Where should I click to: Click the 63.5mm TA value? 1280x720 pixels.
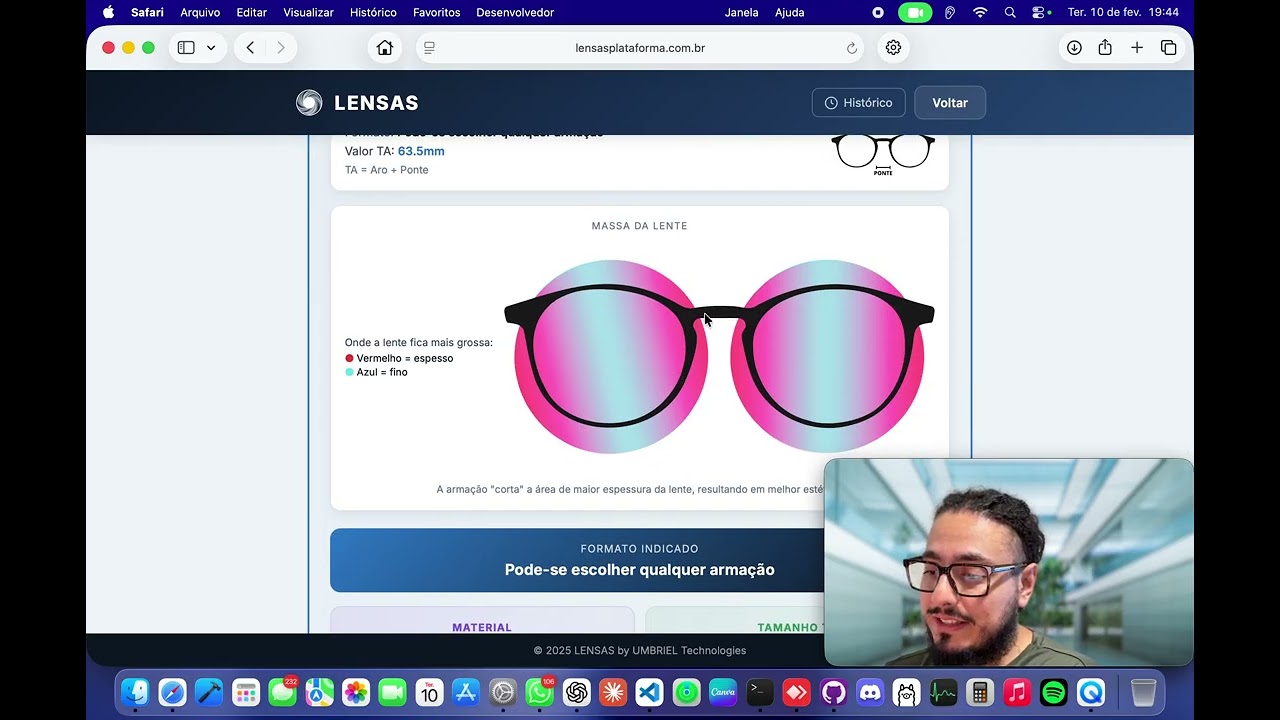pyautogui.click(x=421, y=151)
